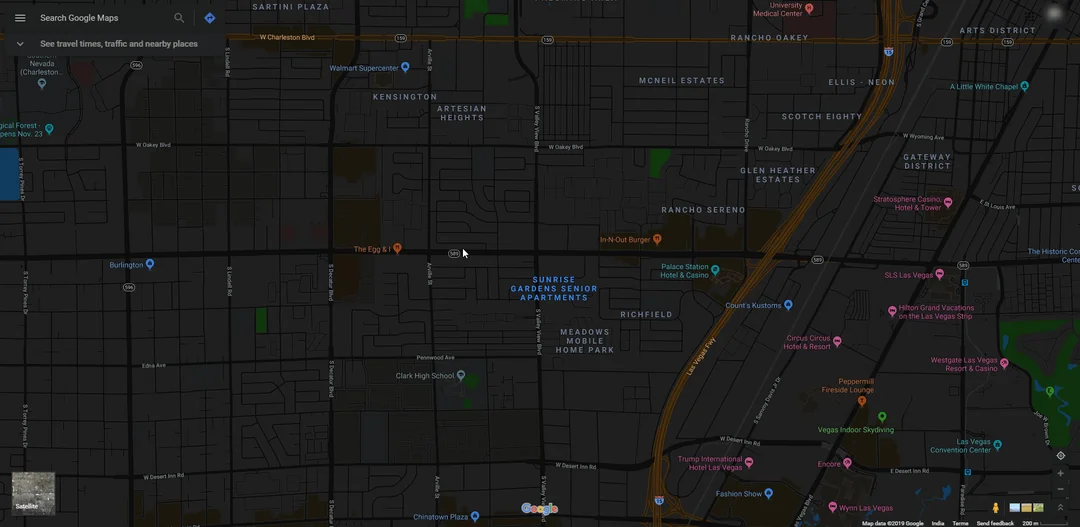This screenshot has height=527, width=1080.
Task: Click the transit stop icon on E Desert Inn Rd
Action: tap(967, 473)
